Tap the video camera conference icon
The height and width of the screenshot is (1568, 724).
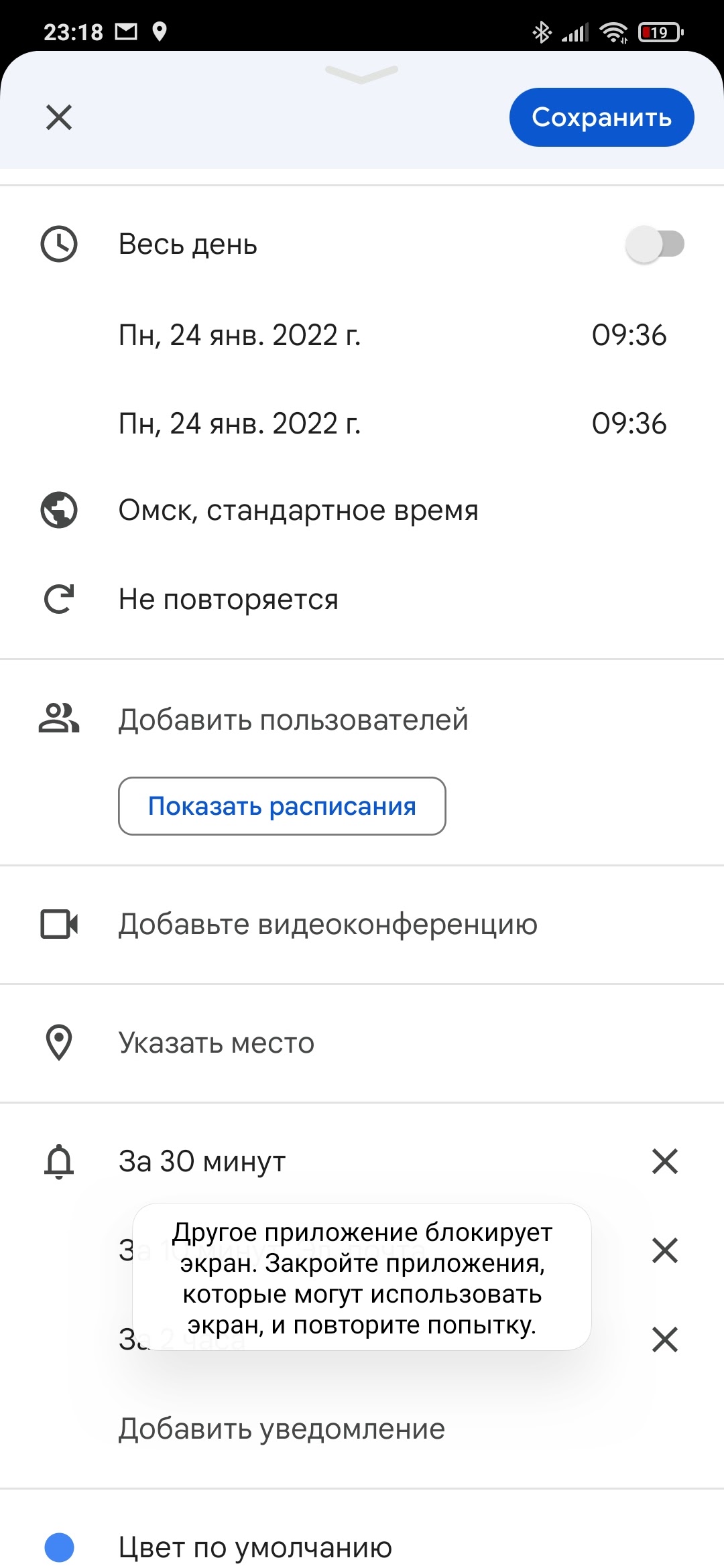pyautogui.click(x=59, y=924)
